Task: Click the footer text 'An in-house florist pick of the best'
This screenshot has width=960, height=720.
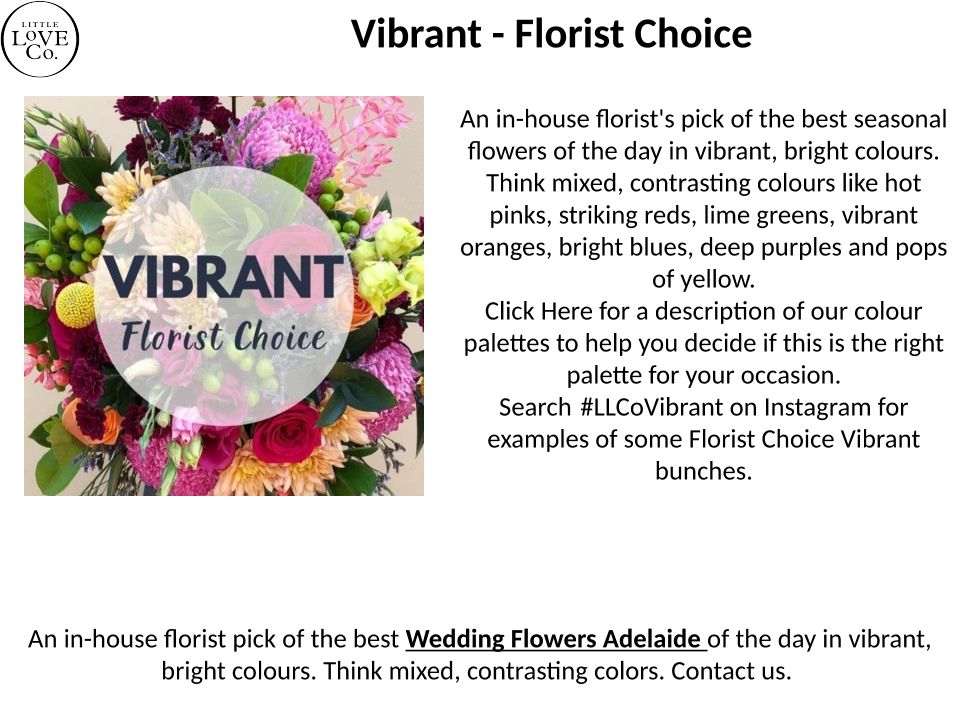Action: tap(214, 639)
